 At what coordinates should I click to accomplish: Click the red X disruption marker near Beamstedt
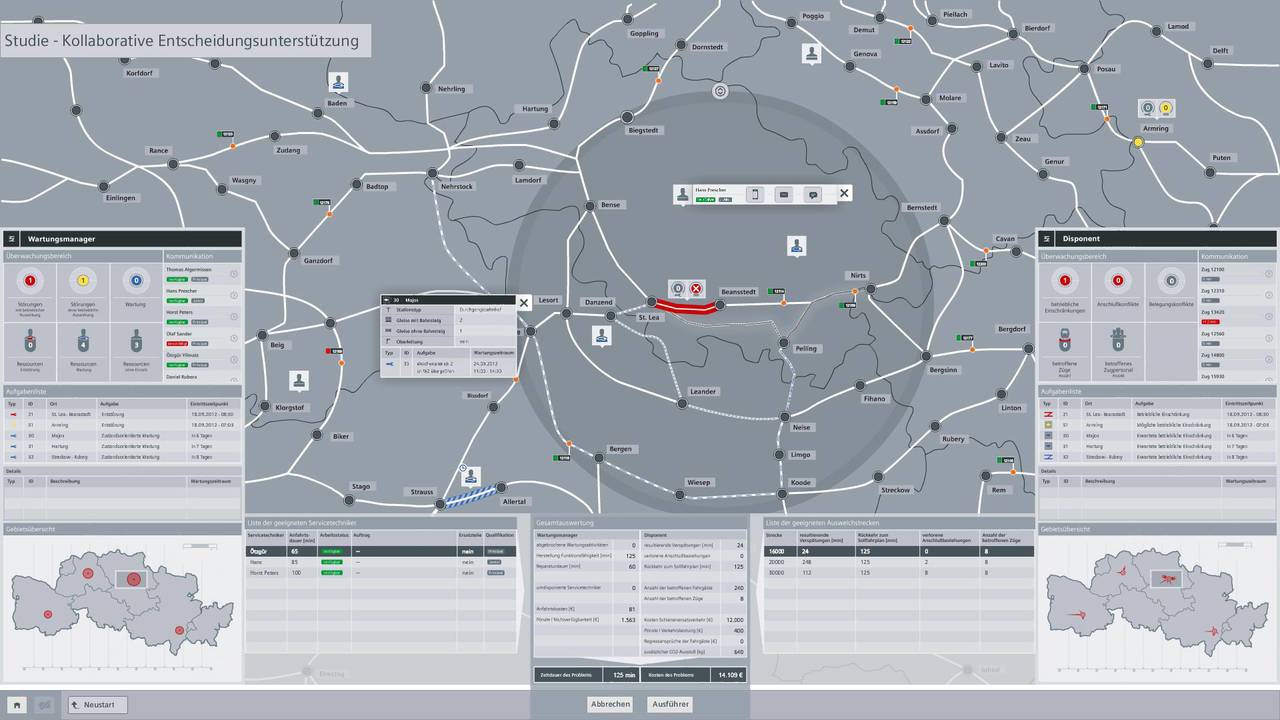click(696, 288)
